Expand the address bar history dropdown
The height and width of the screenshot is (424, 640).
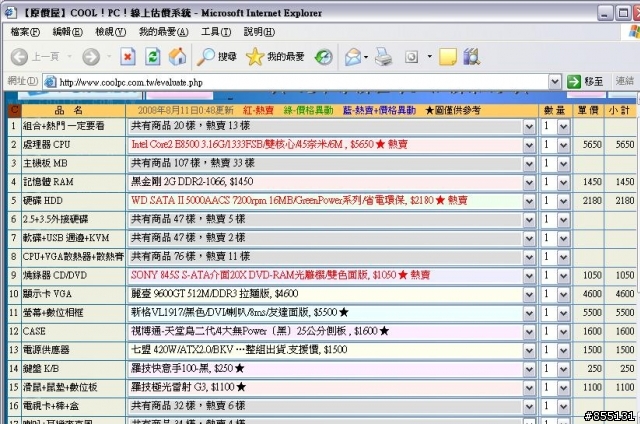(x=554, y=82)
